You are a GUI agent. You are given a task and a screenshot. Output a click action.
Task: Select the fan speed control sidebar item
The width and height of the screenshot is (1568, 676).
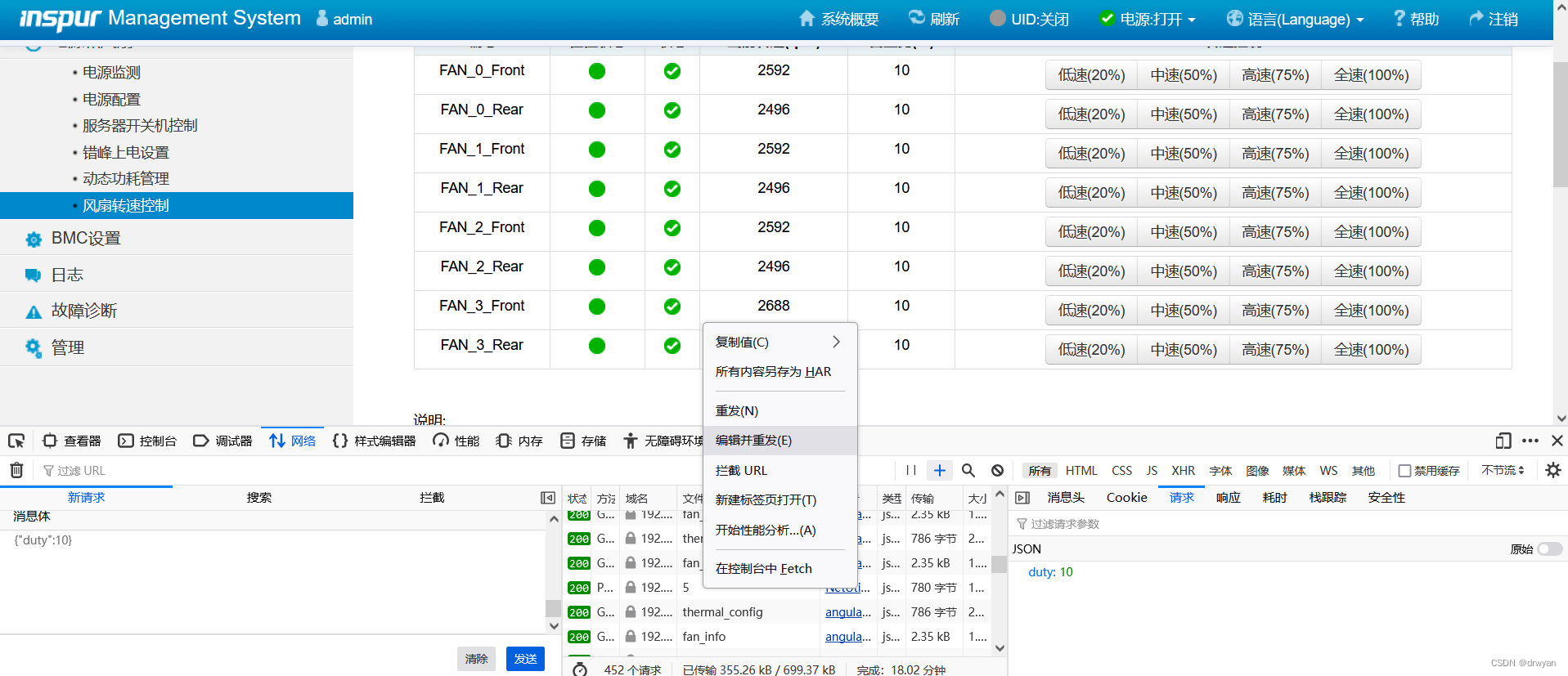pos(177,205)
